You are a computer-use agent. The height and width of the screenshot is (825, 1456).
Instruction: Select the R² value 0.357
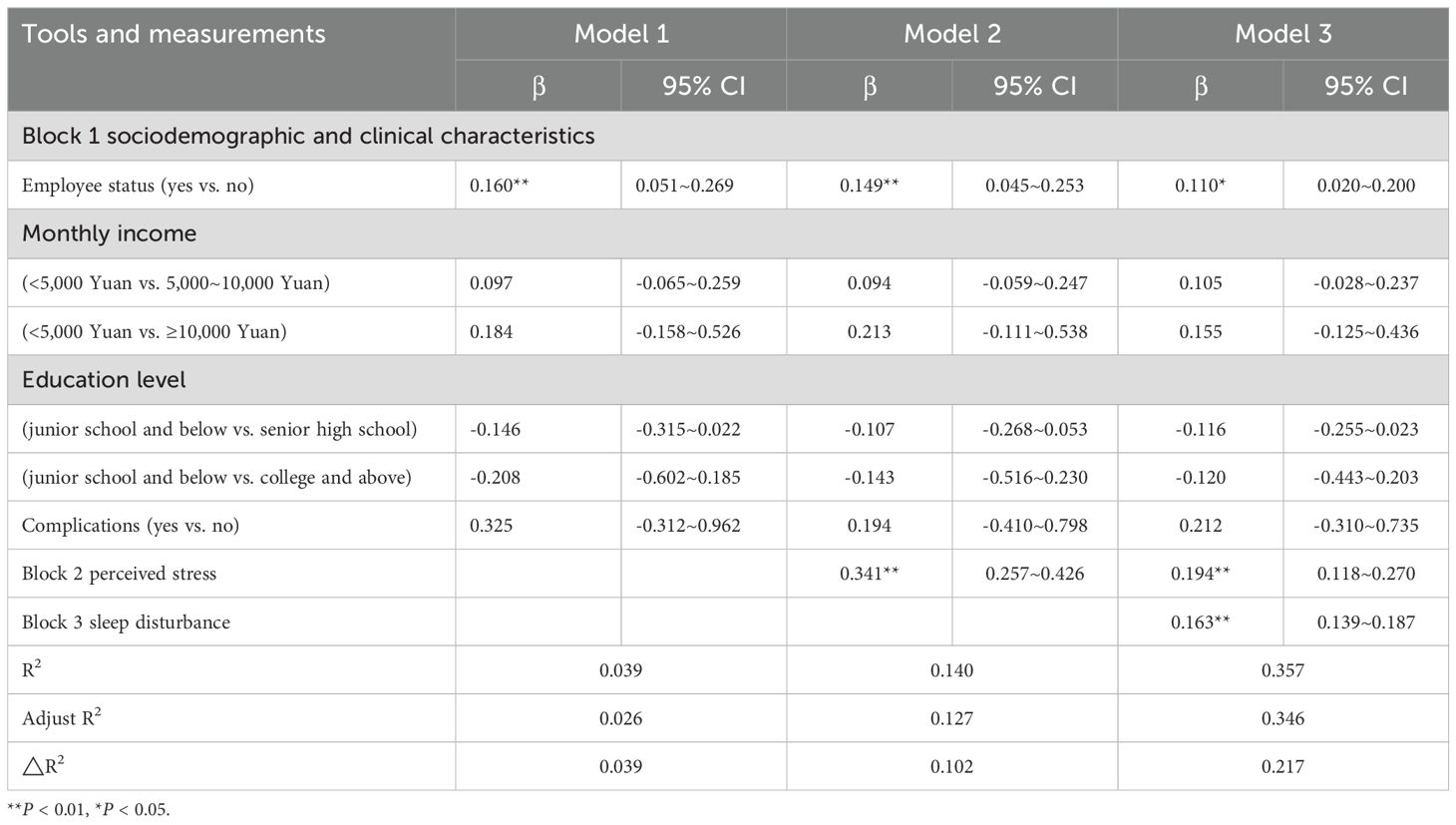point(1282,670)
